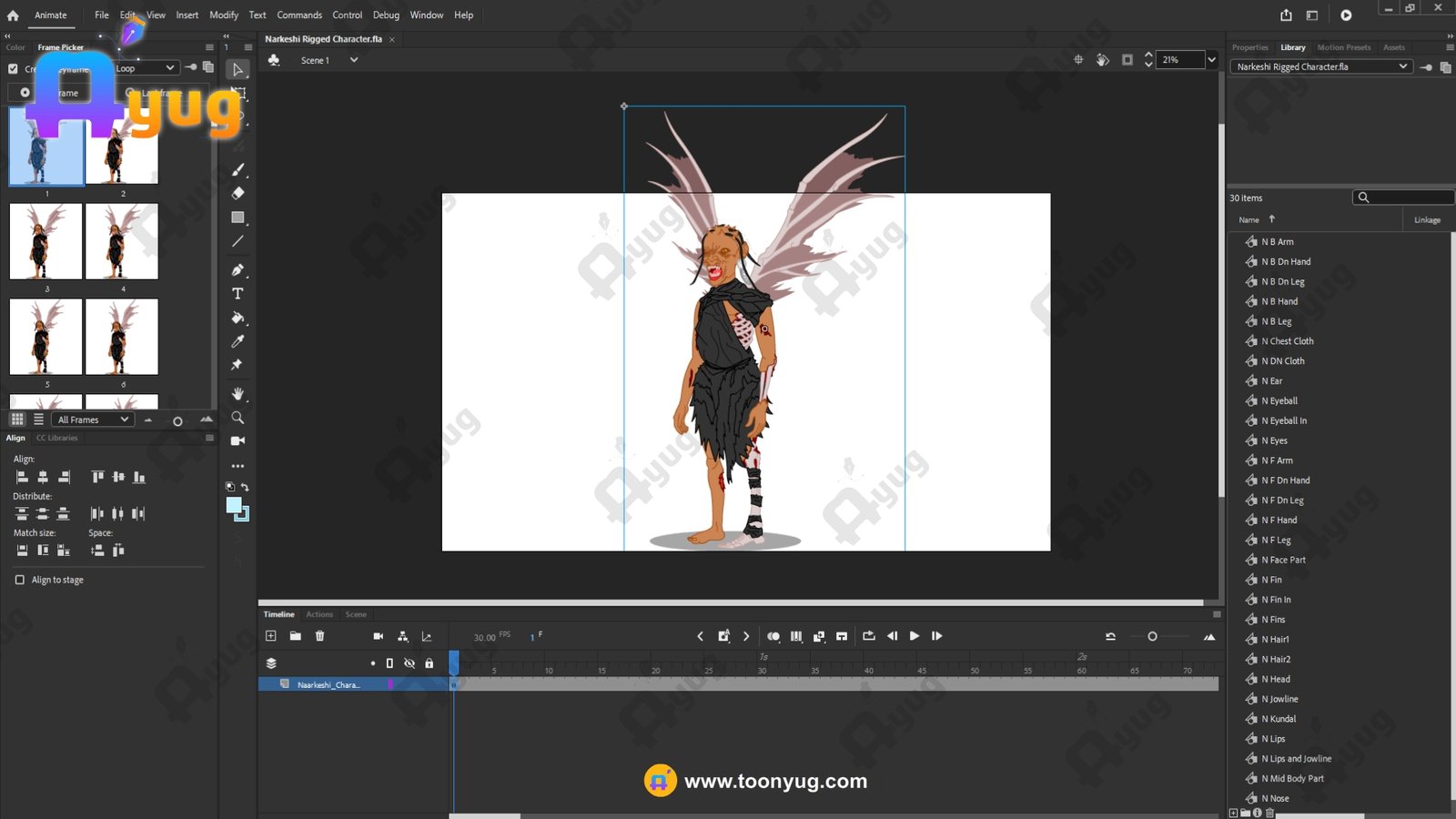Select the Eyedropper tool
This screenshot has width=1456, height=819.
[x=238, y=341]
